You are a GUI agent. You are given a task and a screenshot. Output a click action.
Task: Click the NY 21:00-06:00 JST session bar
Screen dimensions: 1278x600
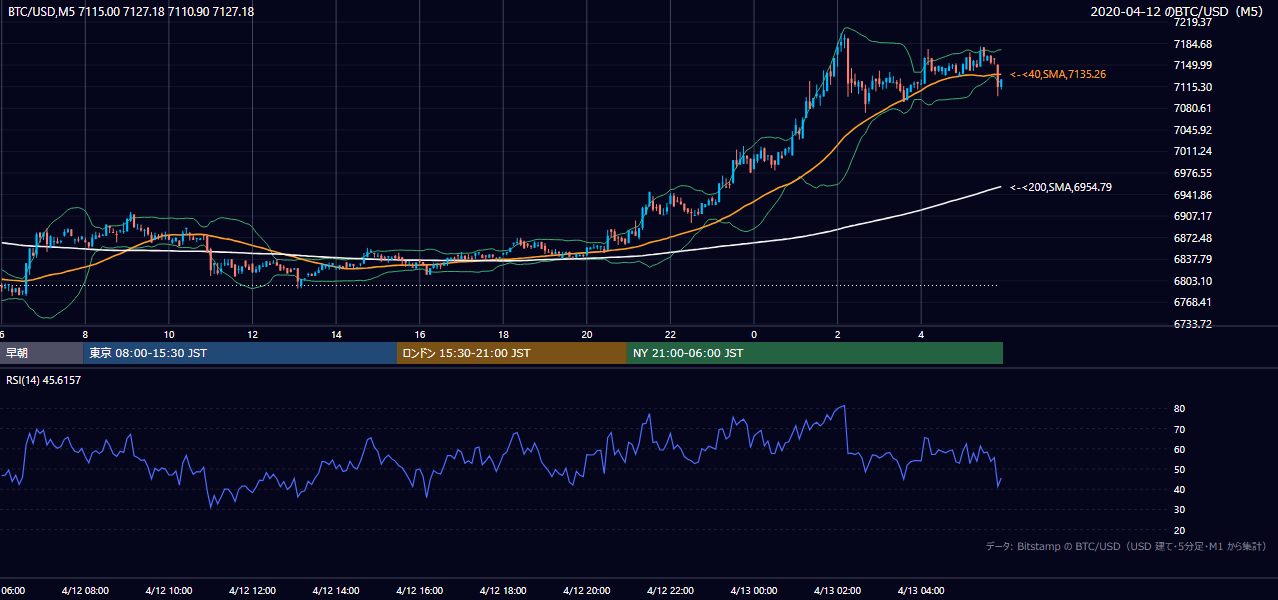click(815, 353)
